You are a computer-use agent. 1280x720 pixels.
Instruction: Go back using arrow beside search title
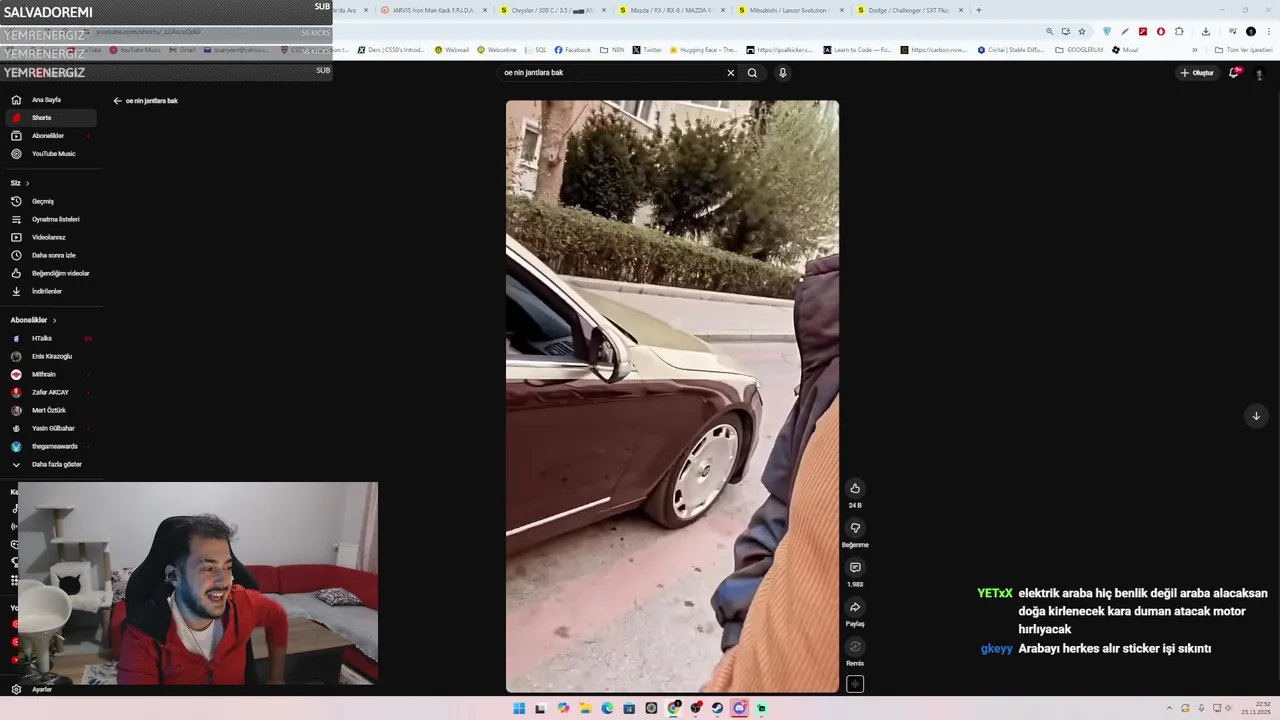pyautogui.click(x=117, y=101)
